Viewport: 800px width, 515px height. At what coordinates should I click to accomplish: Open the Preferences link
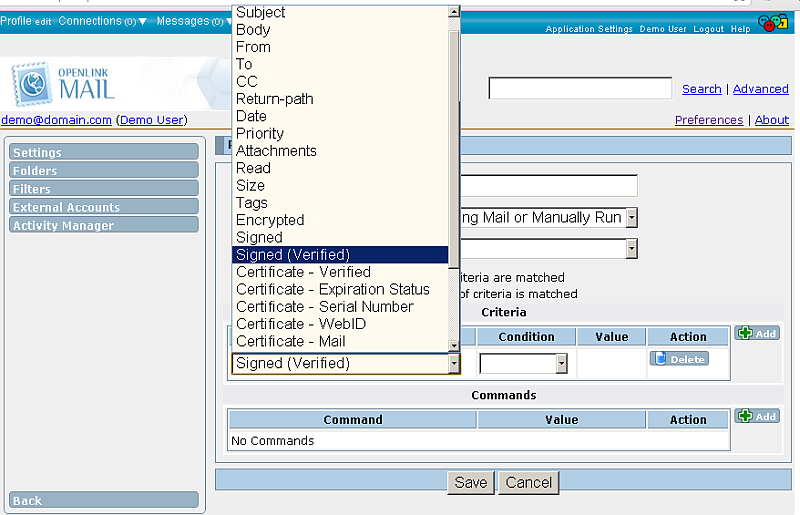(709, 120)
